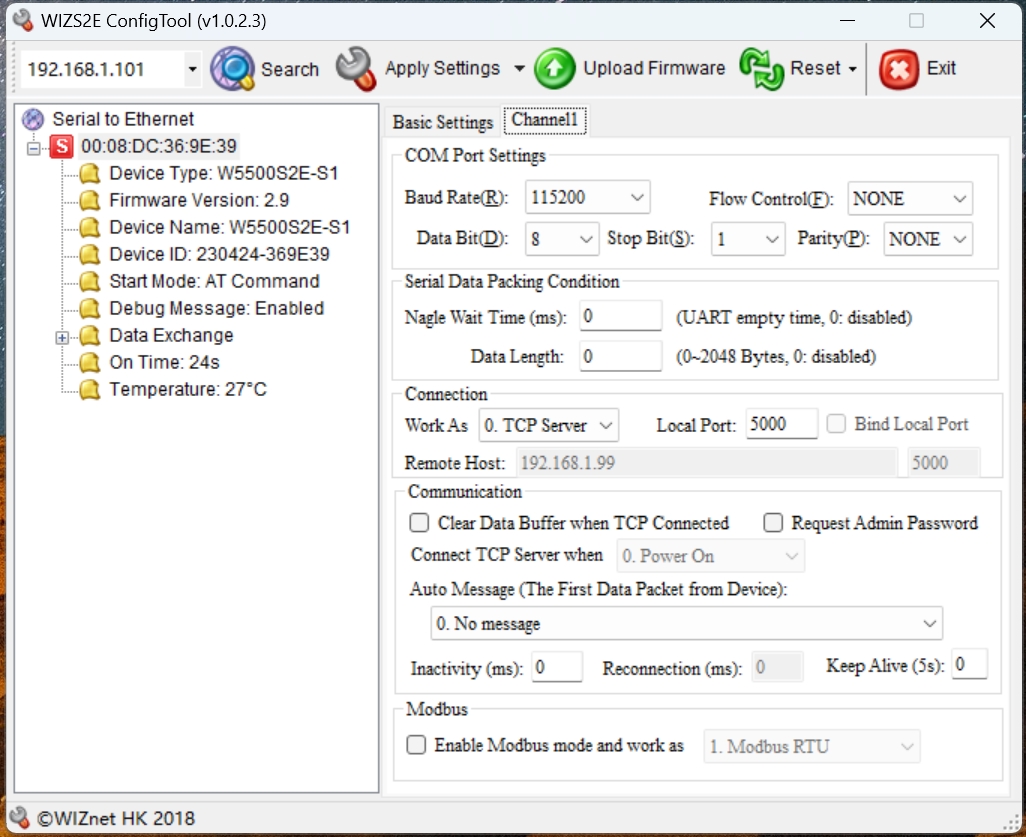Click the folder icon beside Debug Message
This screenshot has width=1026, height=837.
pyautogui.click(x=90, y=308)
